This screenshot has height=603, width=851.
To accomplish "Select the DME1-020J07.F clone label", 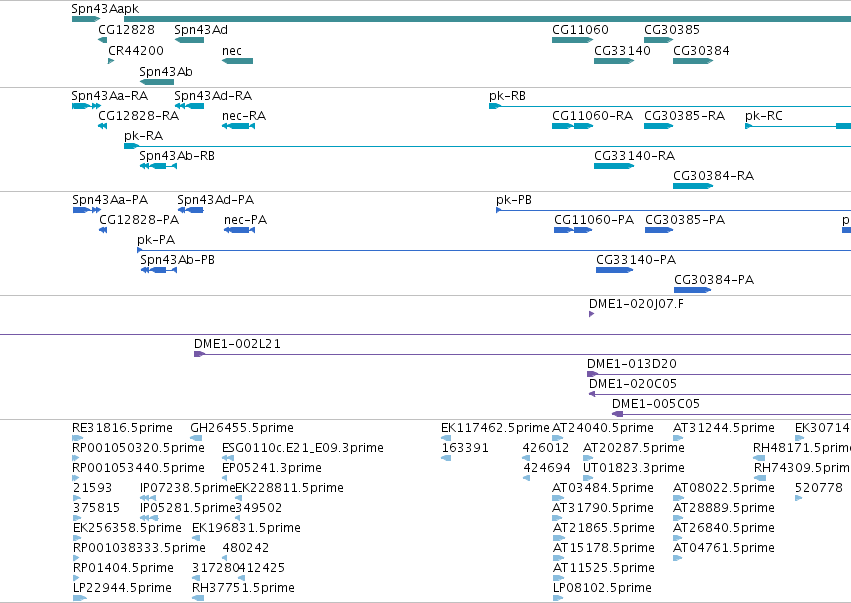I will click(636, 304).
